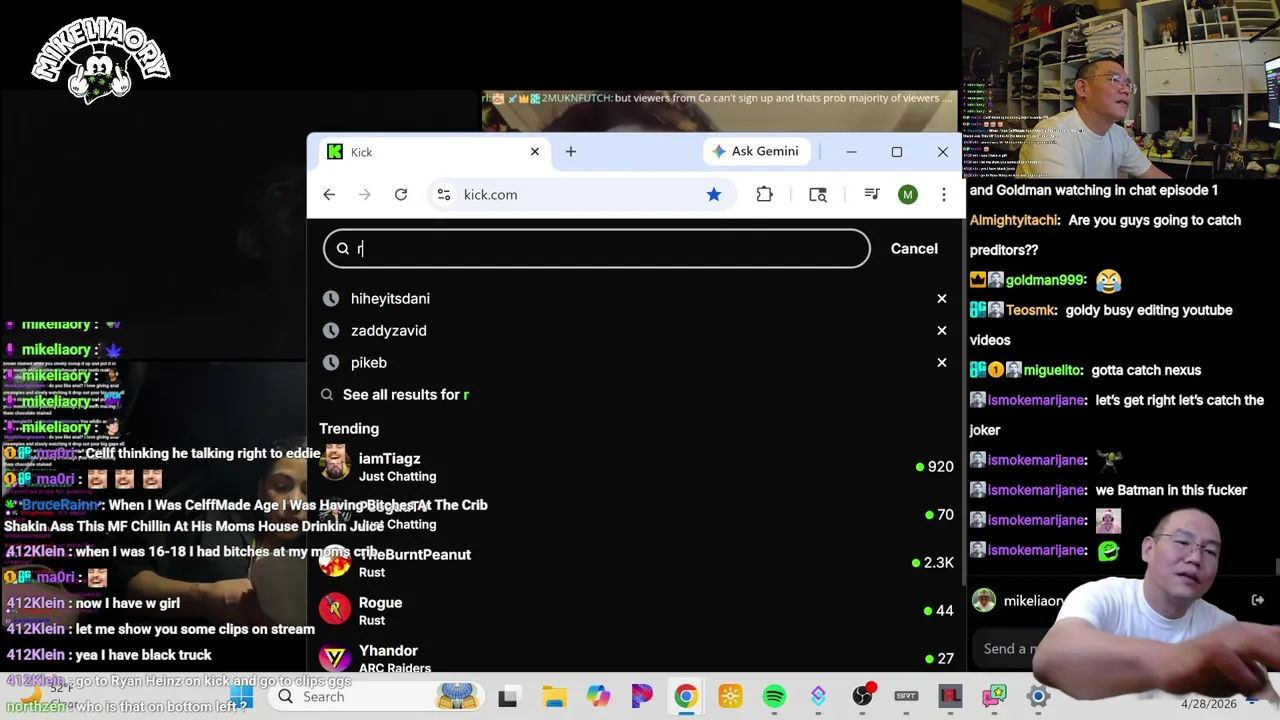Open Spotify from the taskbar
Screen dimensions: 1280x720
coord(774,697)
